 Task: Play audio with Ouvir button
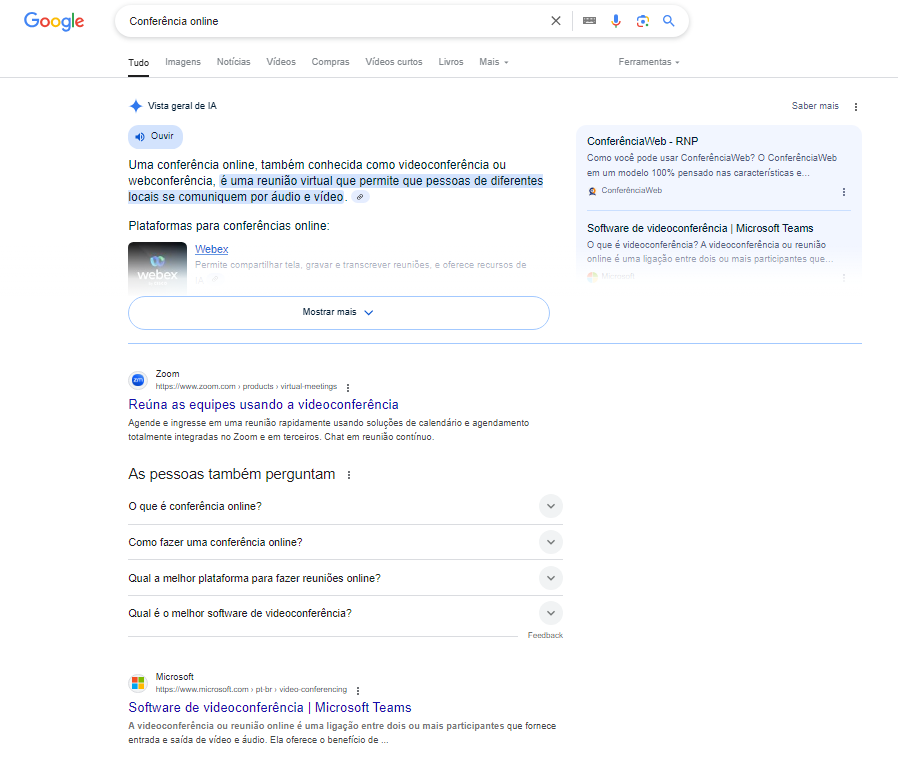(155, 136)
